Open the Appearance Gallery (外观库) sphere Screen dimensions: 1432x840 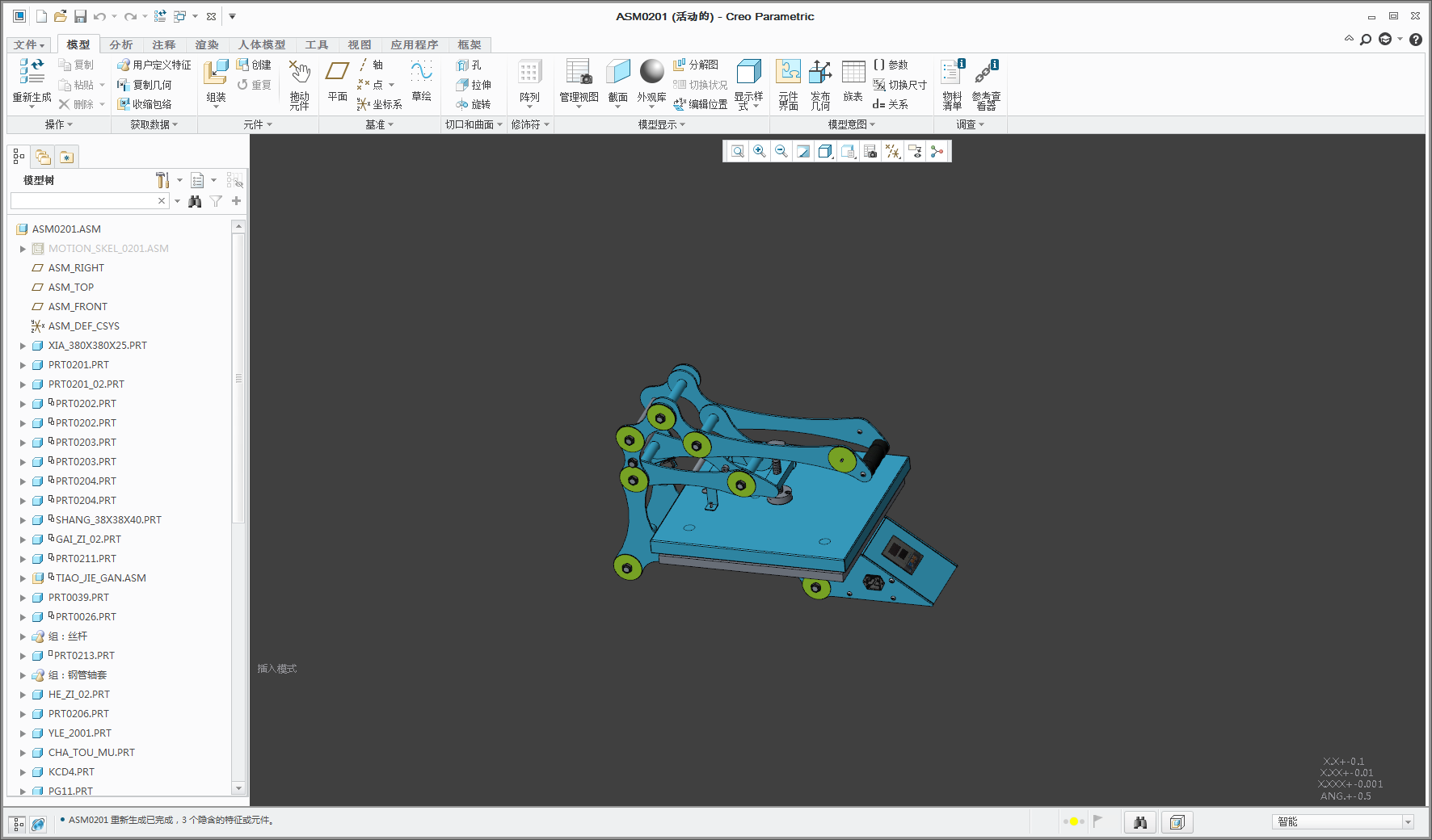pos(651,71)
